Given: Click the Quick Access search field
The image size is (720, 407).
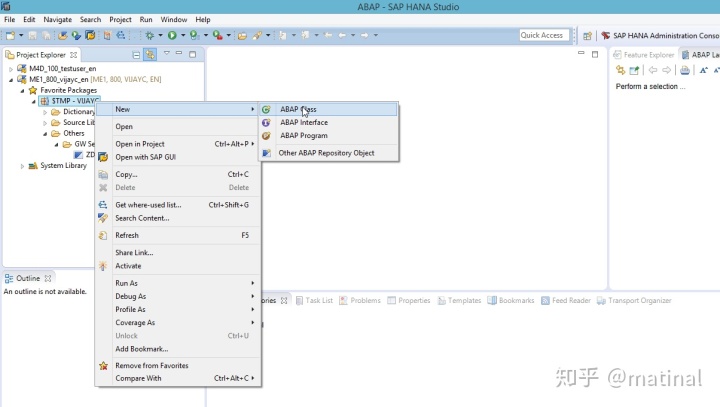Looking at the screenshot, I should (x=544, y=35).
